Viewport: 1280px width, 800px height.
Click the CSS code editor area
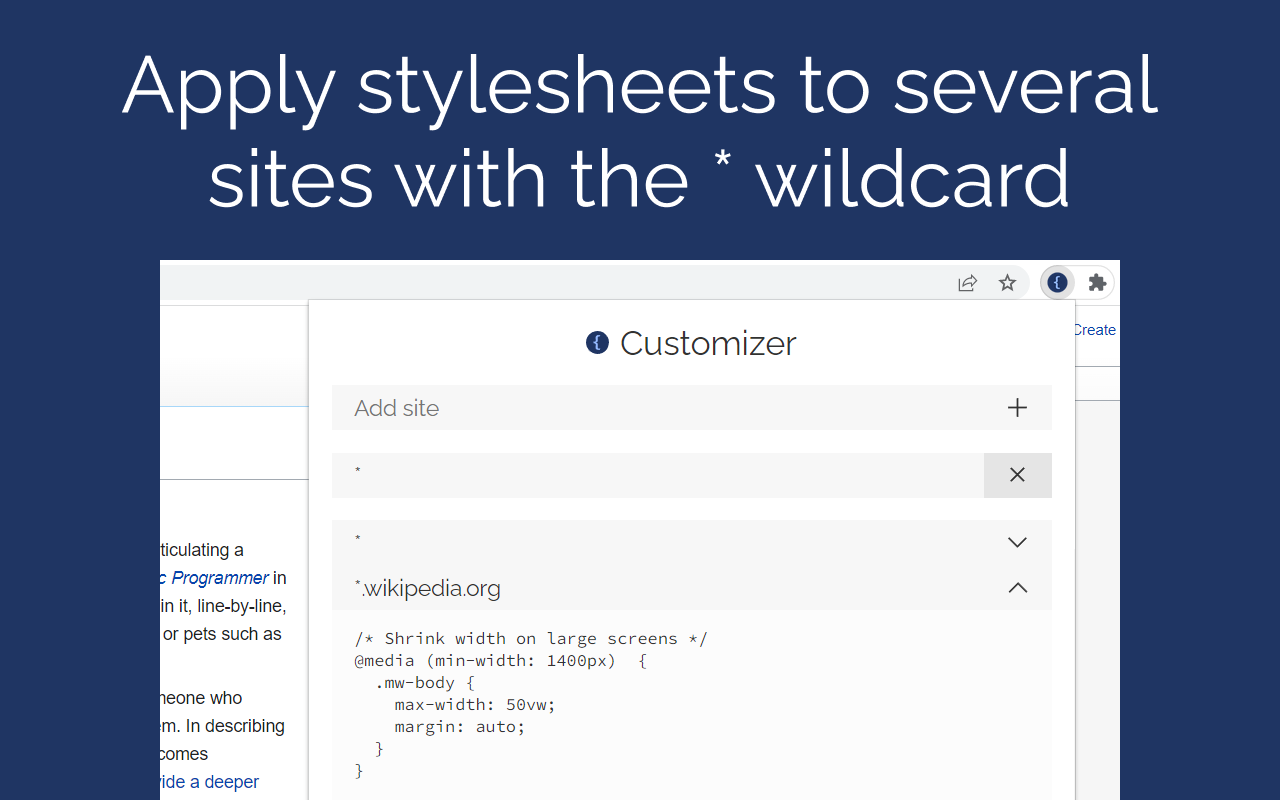tap(692, 705)
